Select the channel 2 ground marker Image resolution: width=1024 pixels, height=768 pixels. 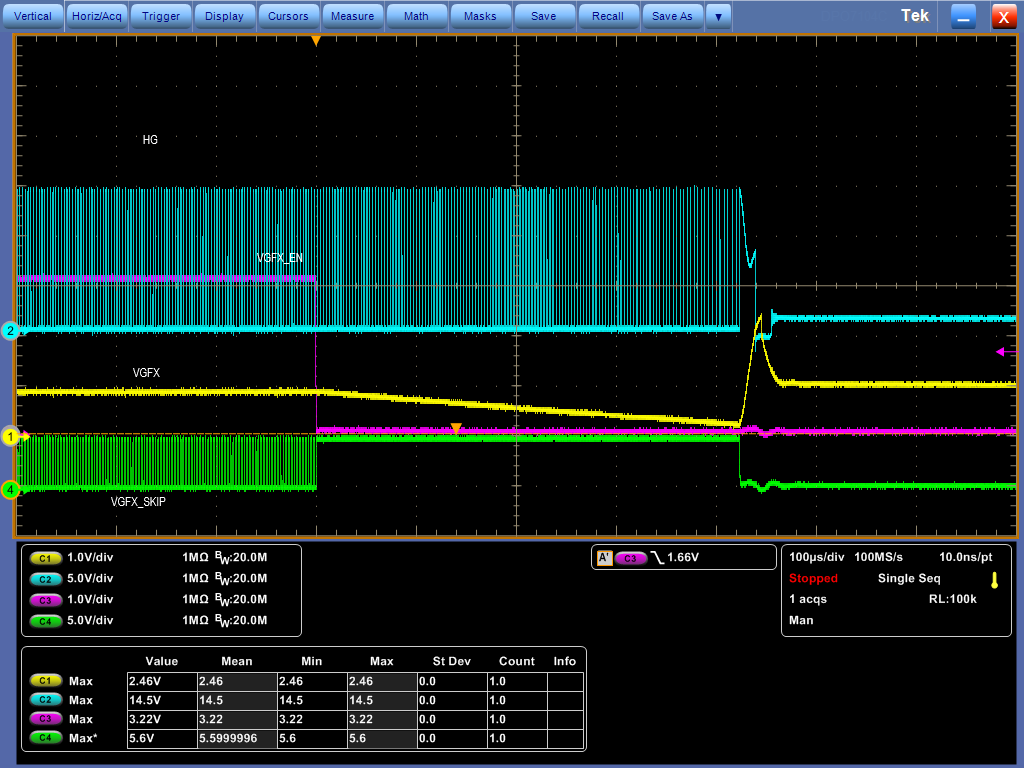point(10,331)
